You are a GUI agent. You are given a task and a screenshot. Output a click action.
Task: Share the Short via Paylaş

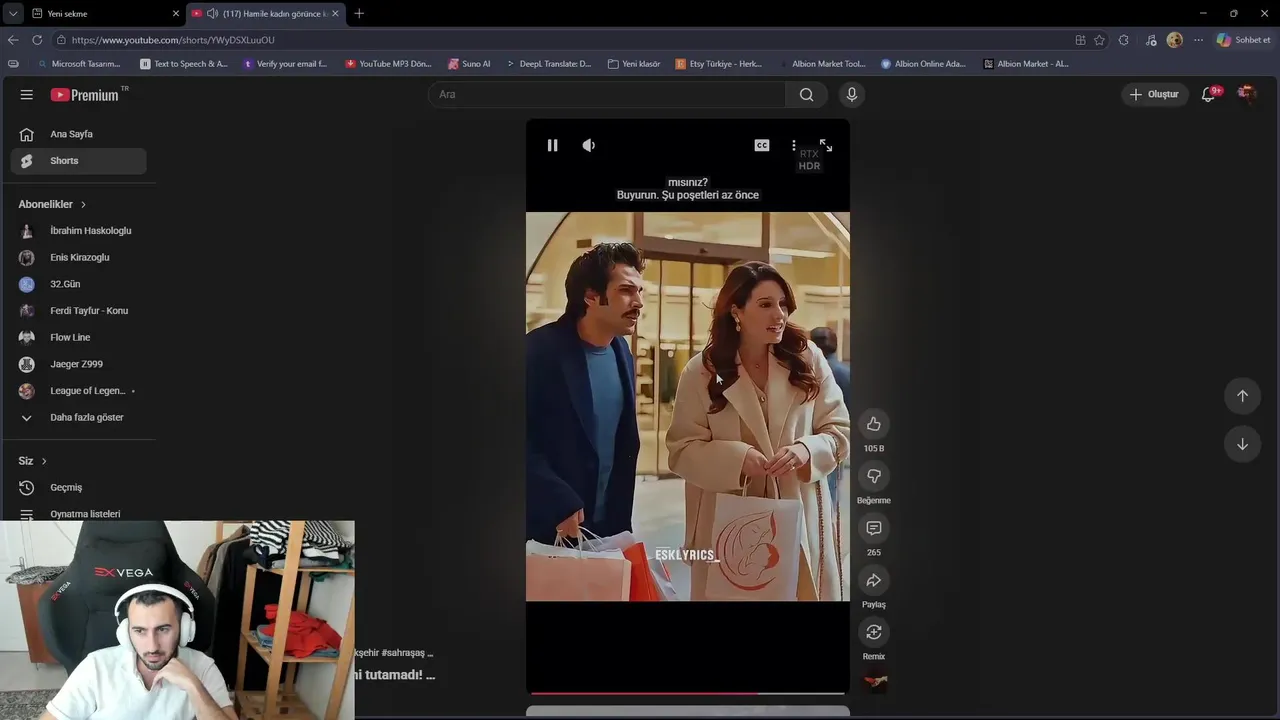tap(874, 580)
